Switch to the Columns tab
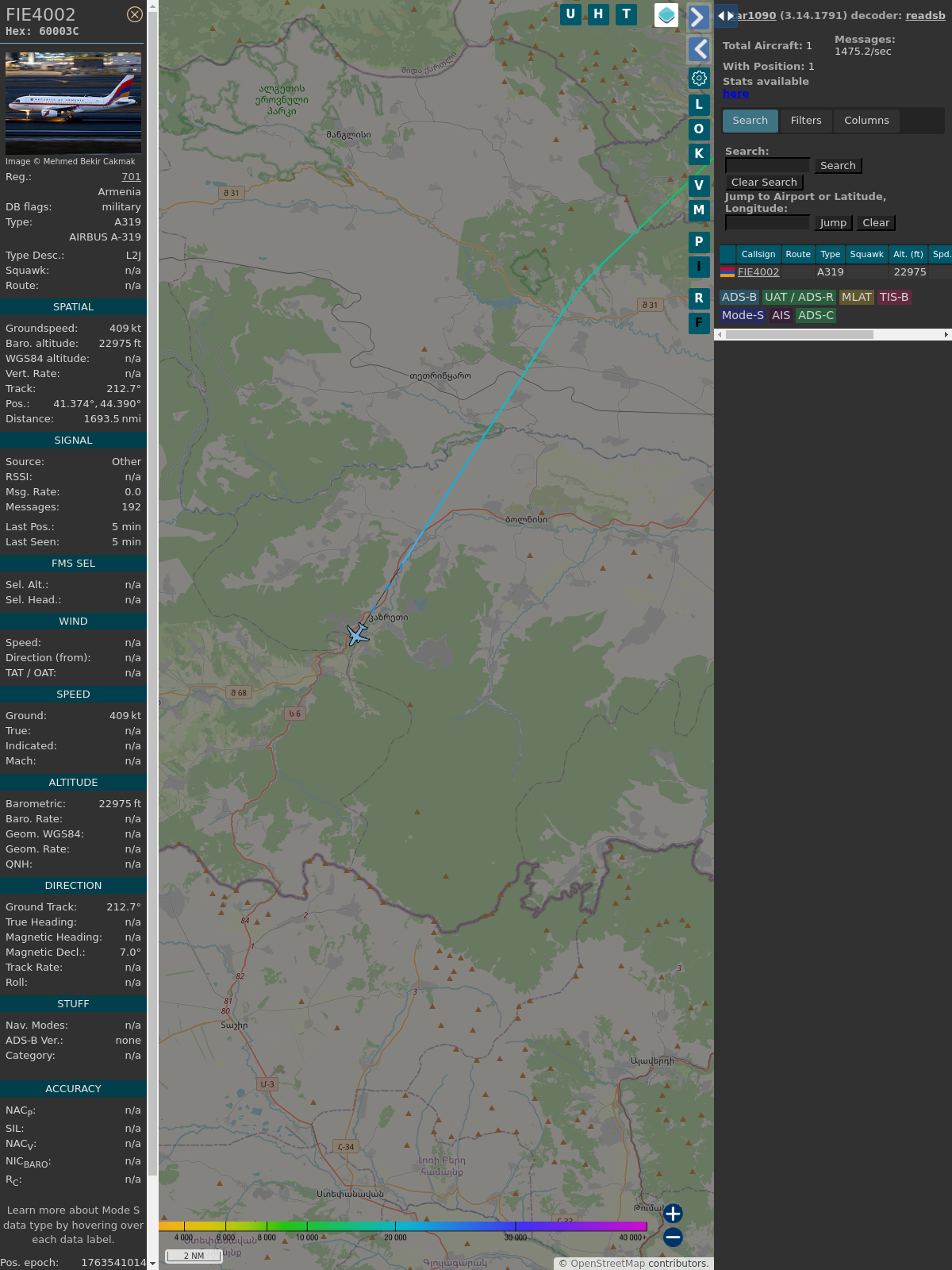The height and width of the screenshot is (1270, 952). (x=866, y=121)
